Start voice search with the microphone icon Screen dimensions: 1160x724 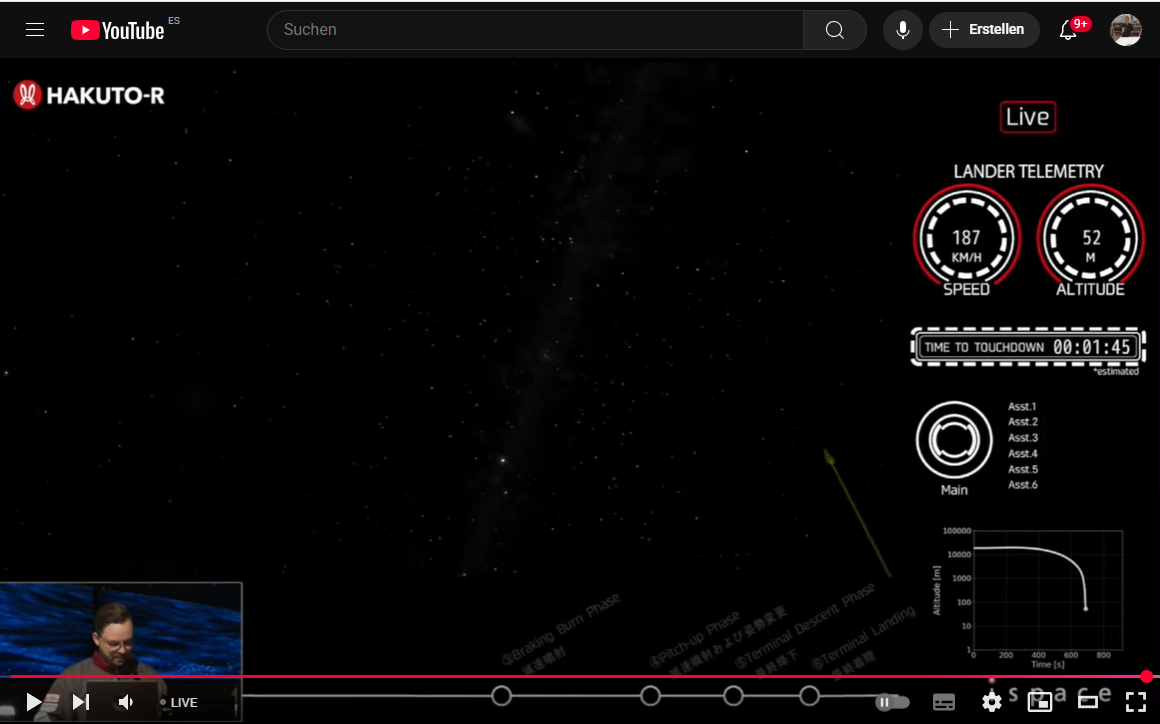pos(903,30)
